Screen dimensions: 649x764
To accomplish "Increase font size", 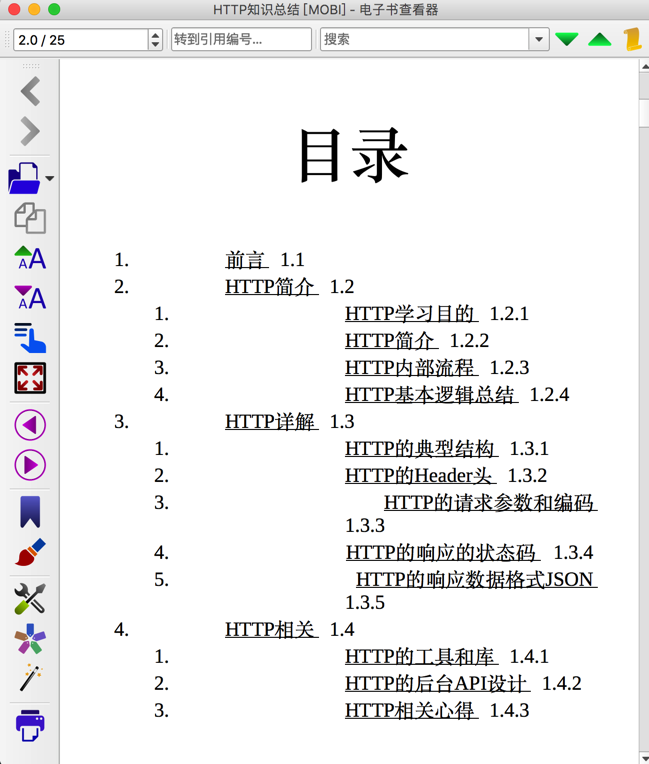I will click(30, 258).
